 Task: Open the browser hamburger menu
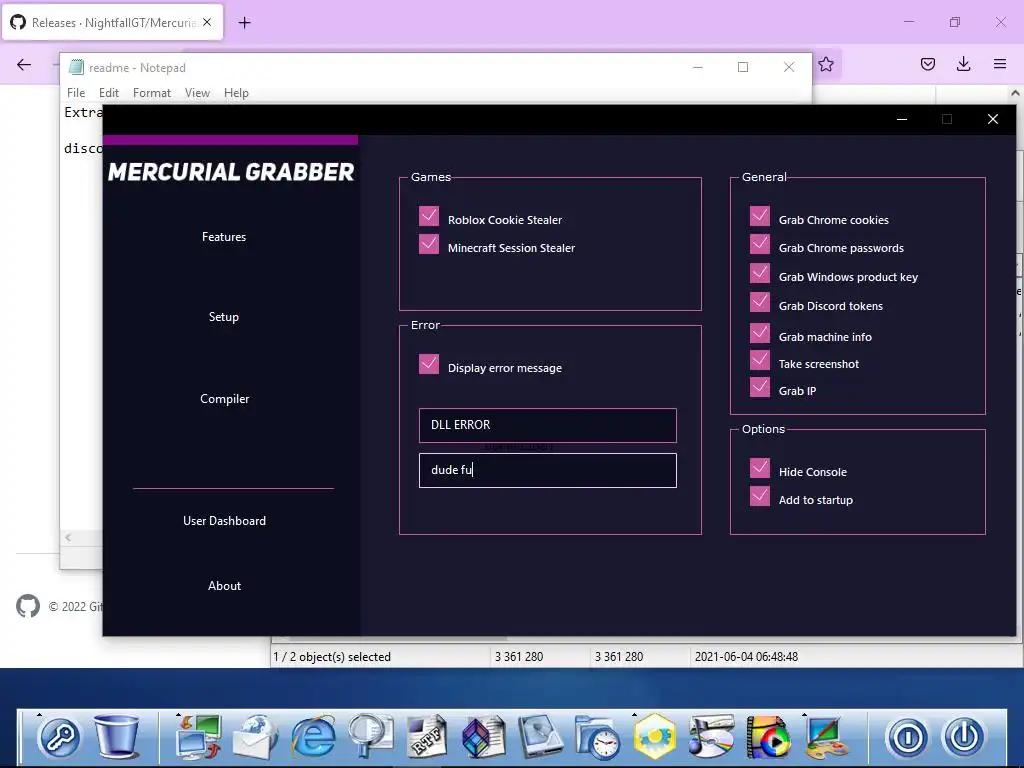point(1000,64)
